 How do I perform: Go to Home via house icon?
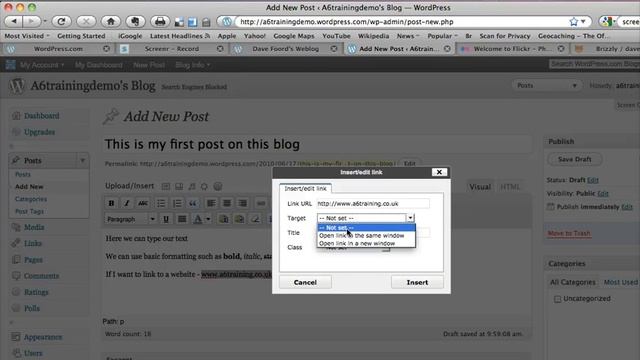click(111, 21)
